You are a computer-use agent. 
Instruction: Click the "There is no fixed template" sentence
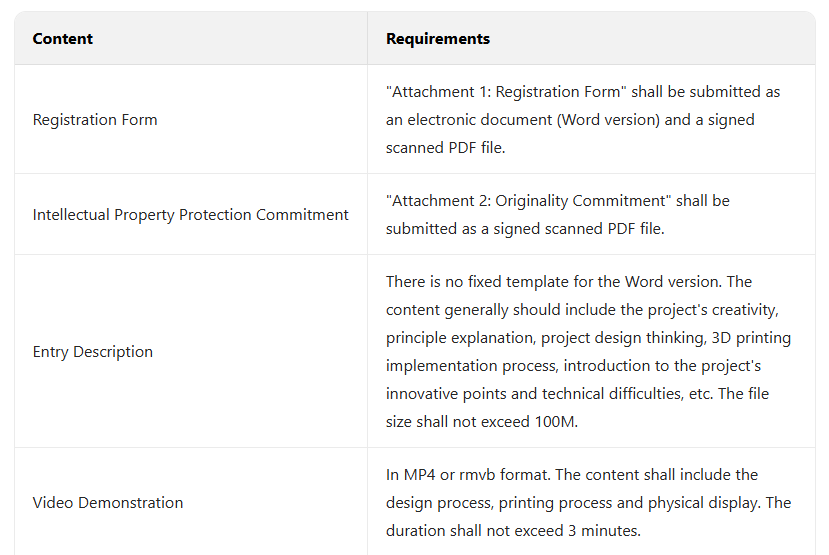tap(481, 282)
